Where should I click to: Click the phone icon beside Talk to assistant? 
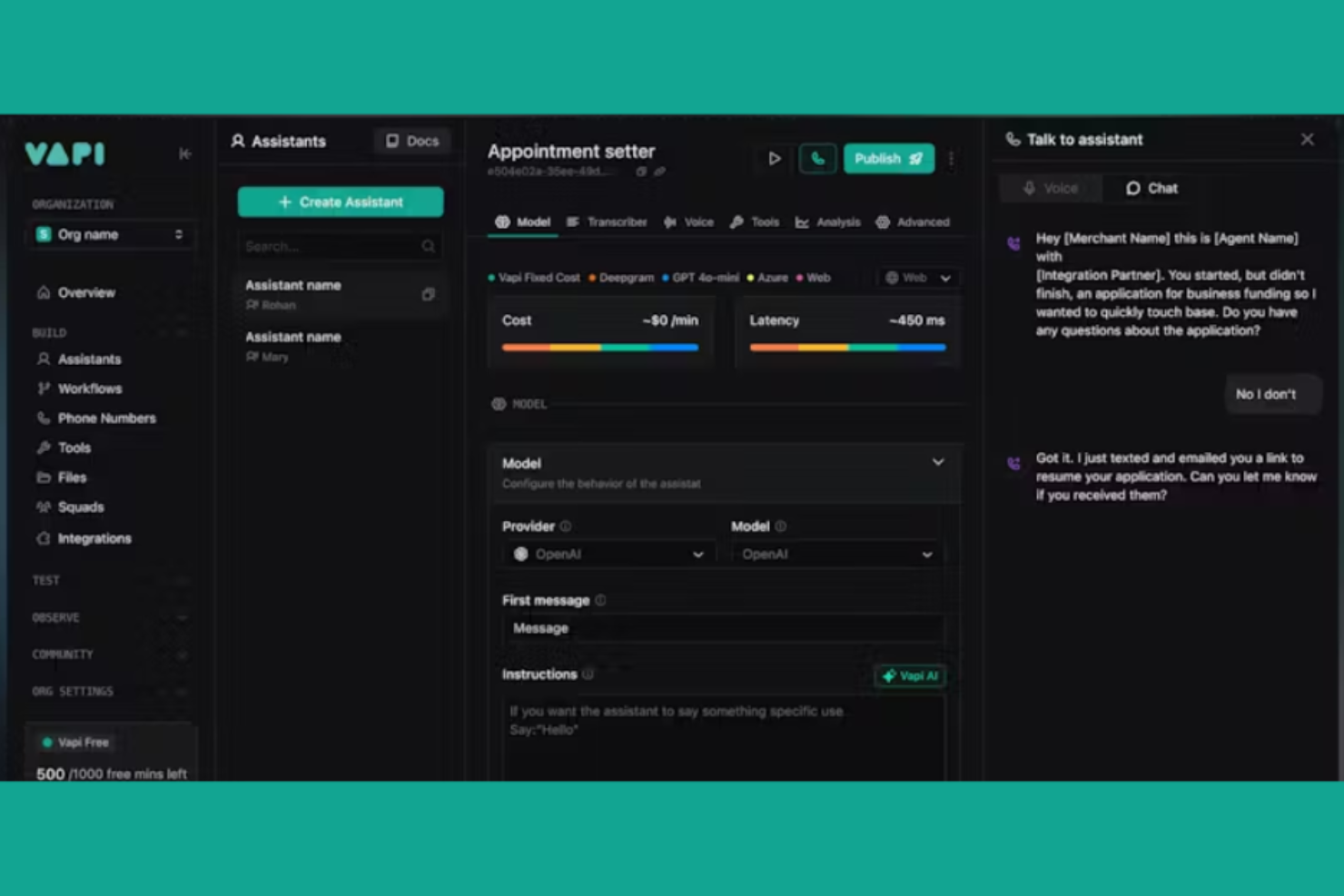pos(1013,139)
